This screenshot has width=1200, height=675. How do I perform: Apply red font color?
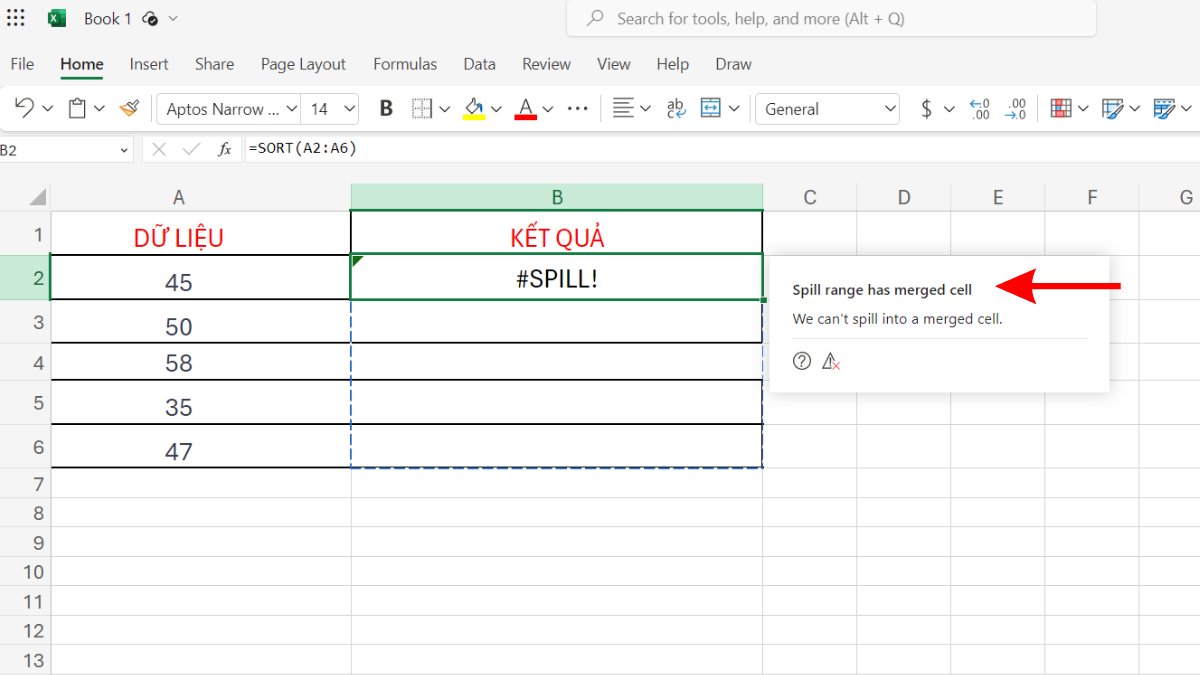[x=526, y=109]
